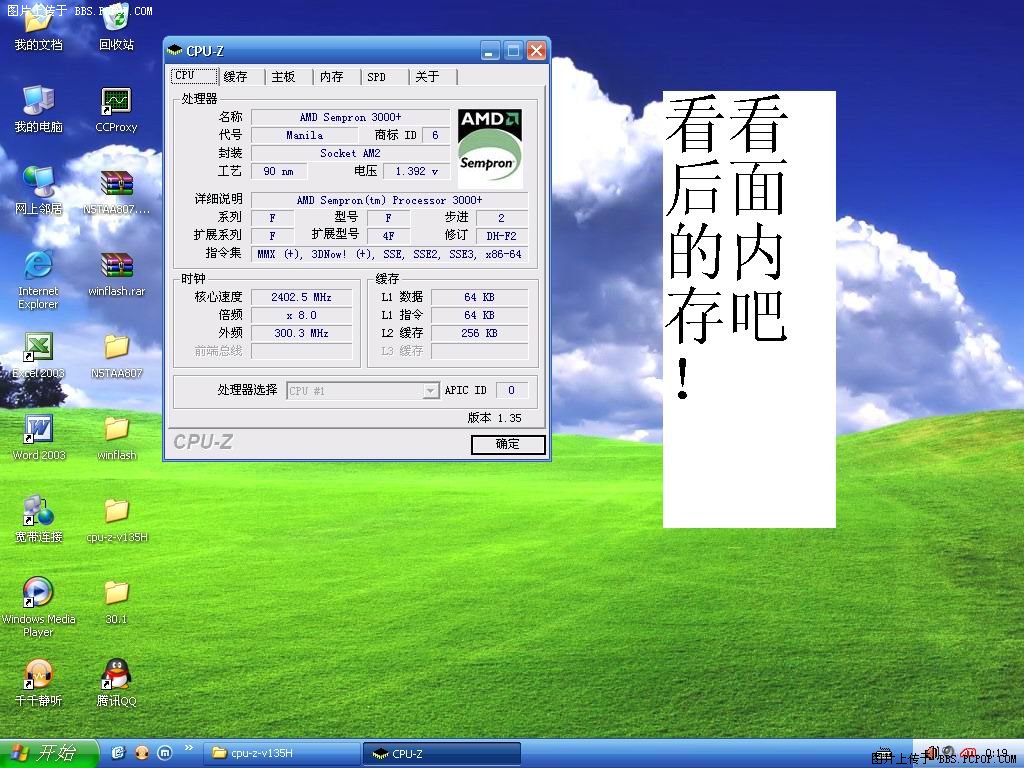Click the 工艺 value 90 nm
The height and width of the screenshot is (768, 1024).
[279, 171]
